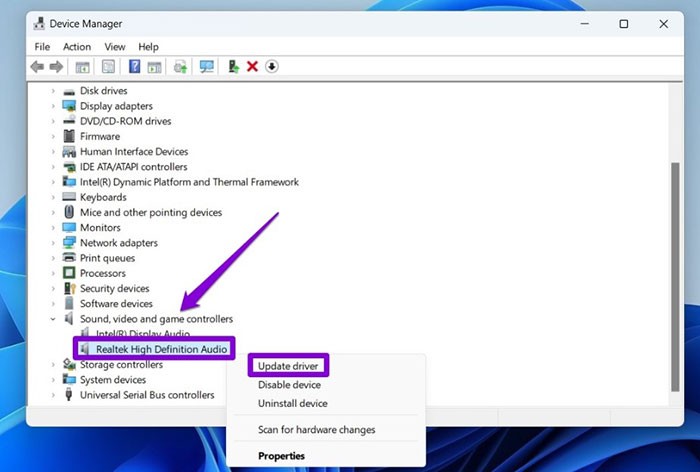Select the Display adapters device icon

click(69, 106)
